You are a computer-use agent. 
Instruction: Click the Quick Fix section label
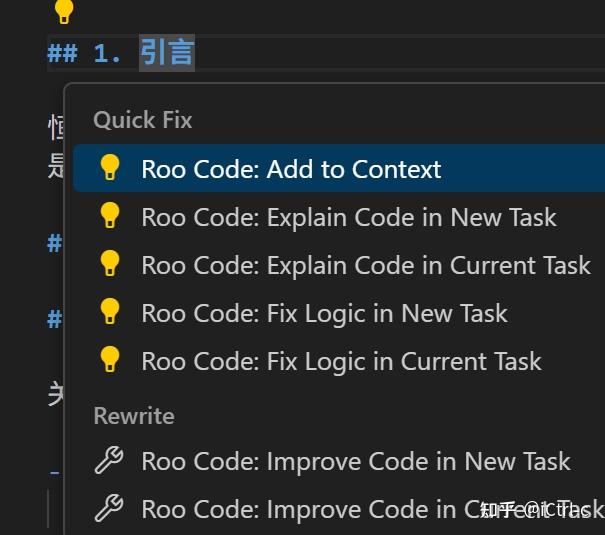(143, 120)
